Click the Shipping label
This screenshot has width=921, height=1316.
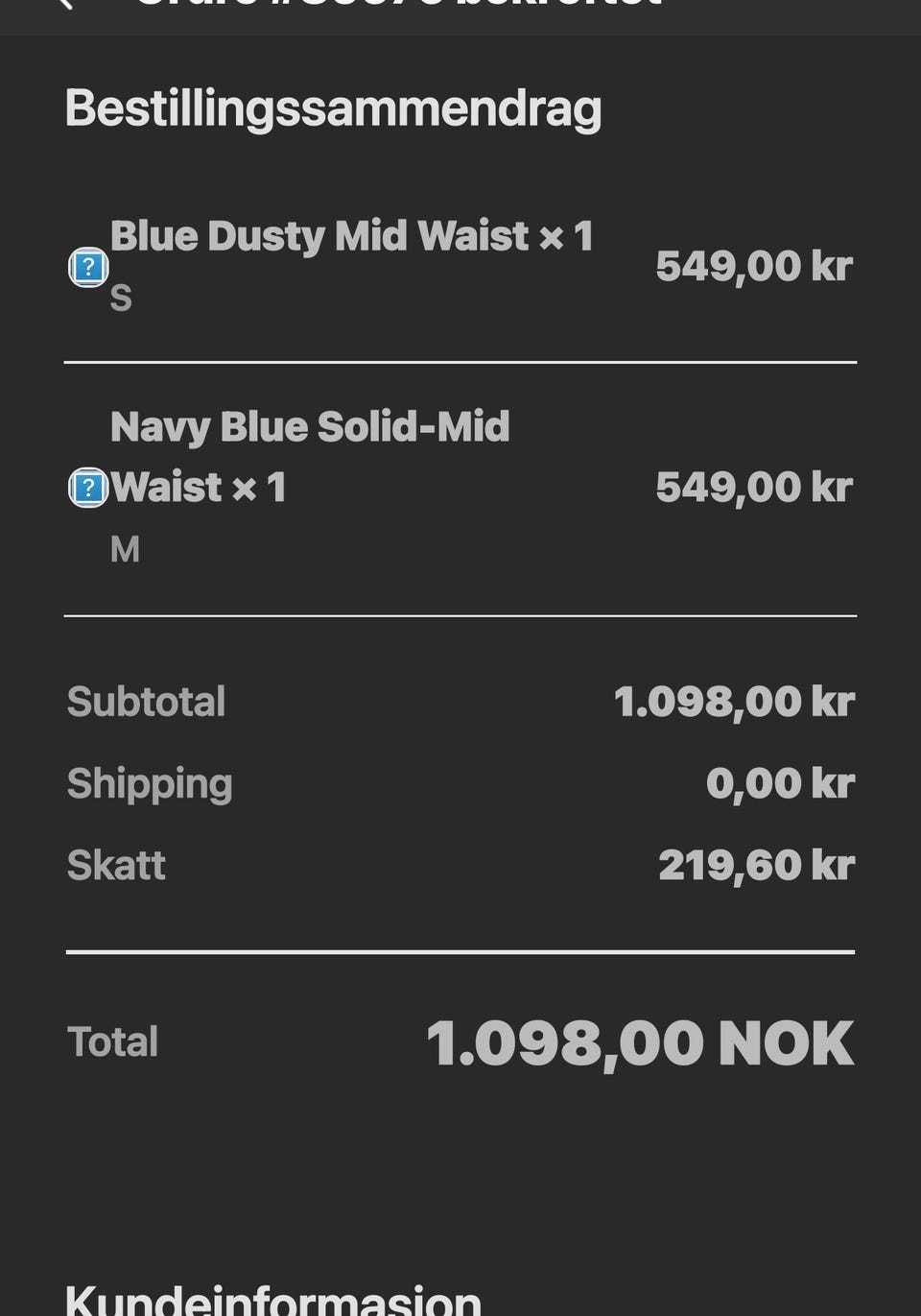(x=150, y=784)
